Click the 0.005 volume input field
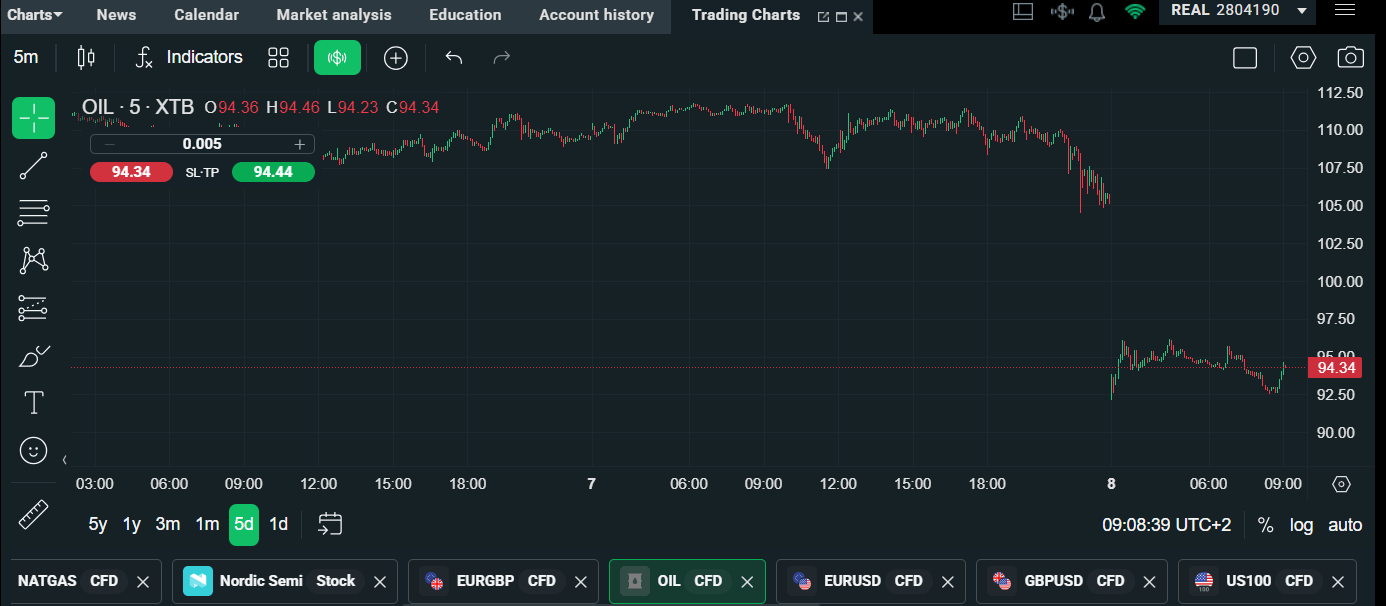This screenshot has height=606, width=1386. [x=202, y=144]
